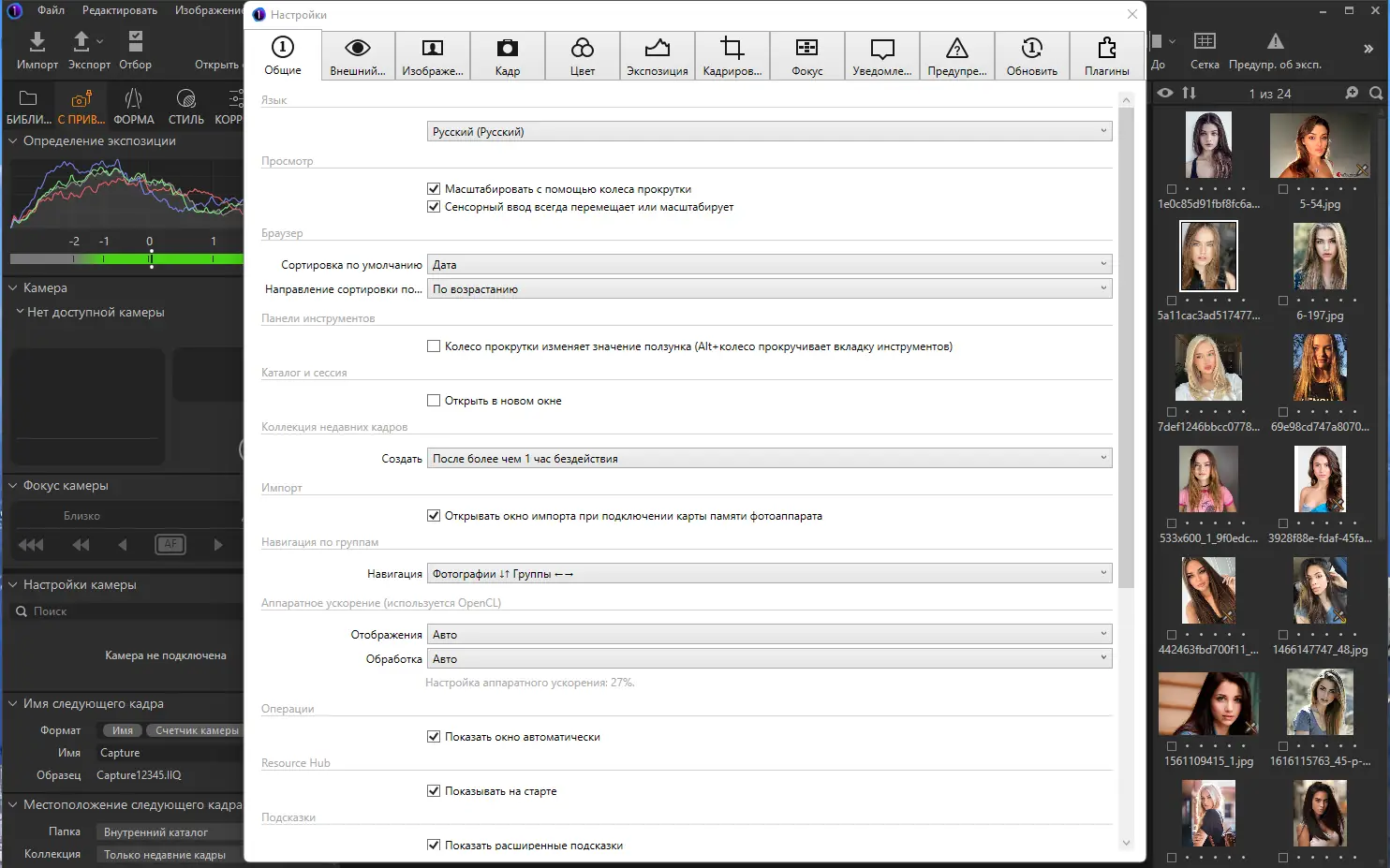1390x868 pixels.
Task: Click the exposure evaluation meter bar
Action: pos(126,259)
